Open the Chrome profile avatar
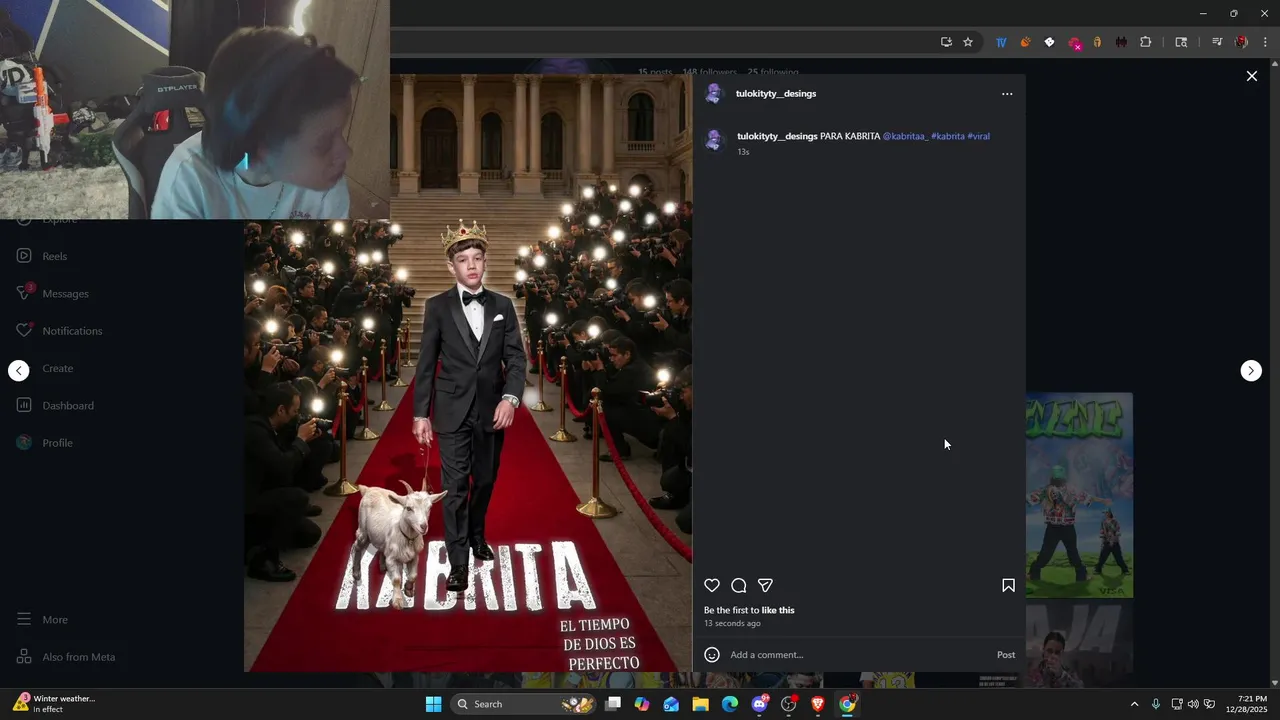 1241,42
